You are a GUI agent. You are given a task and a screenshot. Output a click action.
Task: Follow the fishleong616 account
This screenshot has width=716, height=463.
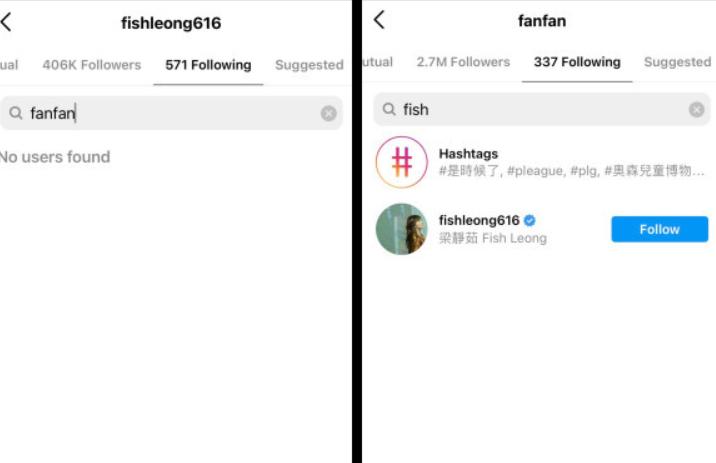click(x=659, y=229)
